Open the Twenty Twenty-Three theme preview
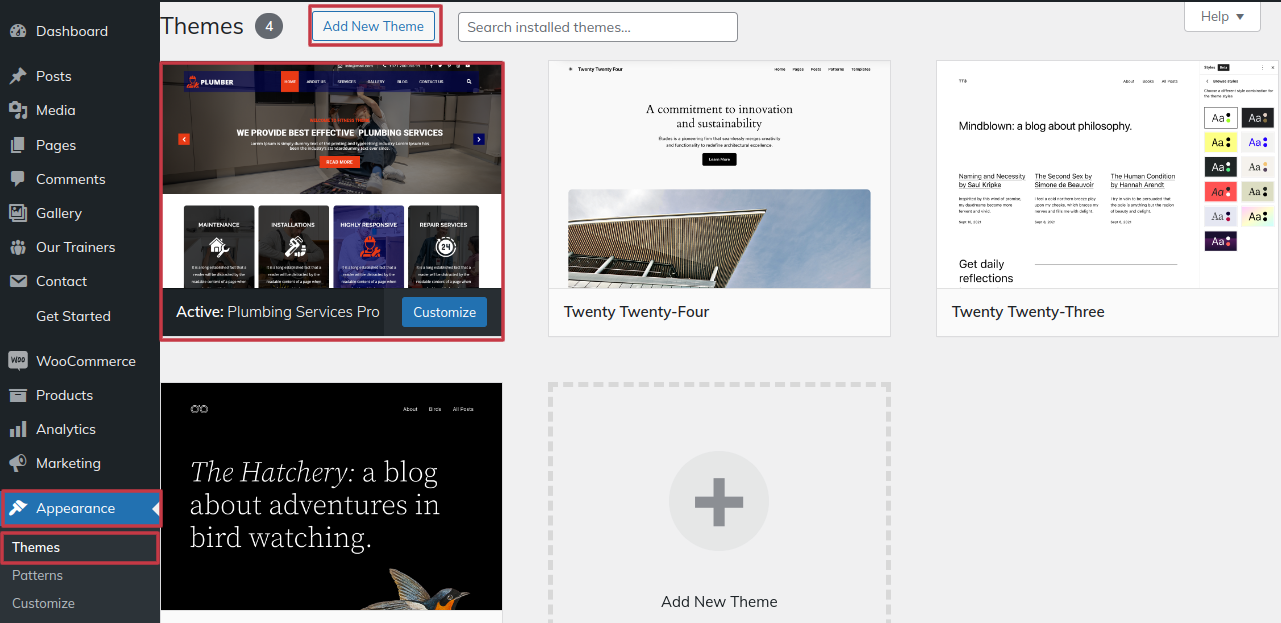Screen dimensions: 1281x623 pos(1108,175)
